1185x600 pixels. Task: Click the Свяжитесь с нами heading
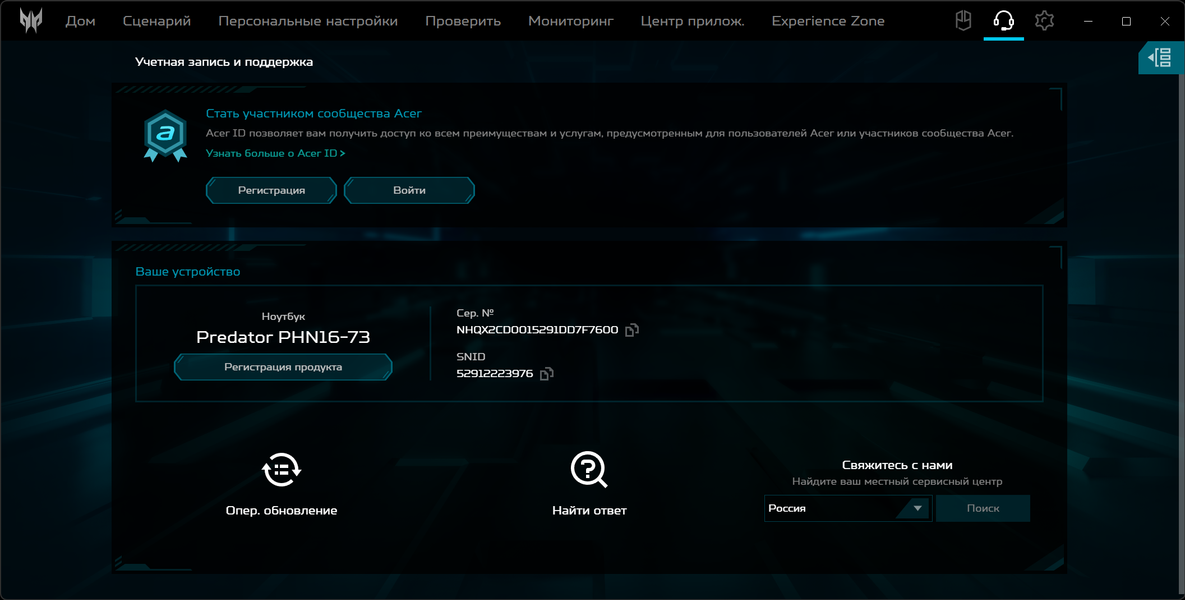(x=896, y=465)
